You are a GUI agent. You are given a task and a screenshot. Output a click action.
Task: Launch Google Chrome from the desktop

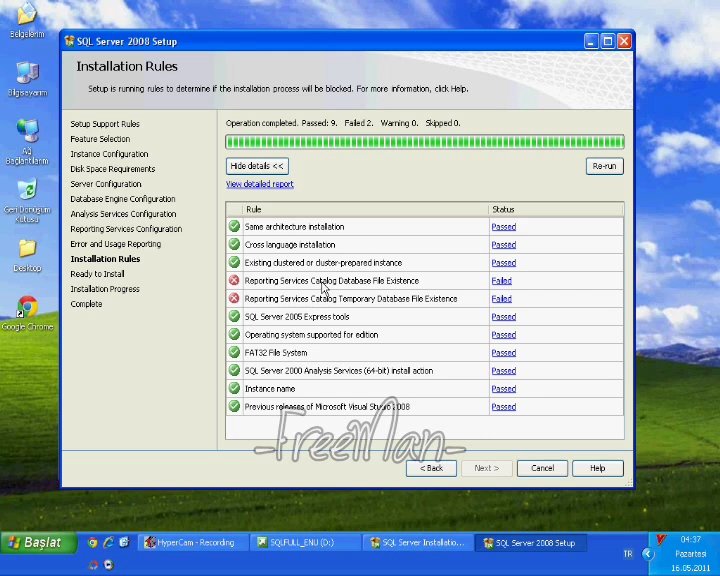[x=27, y=312]
